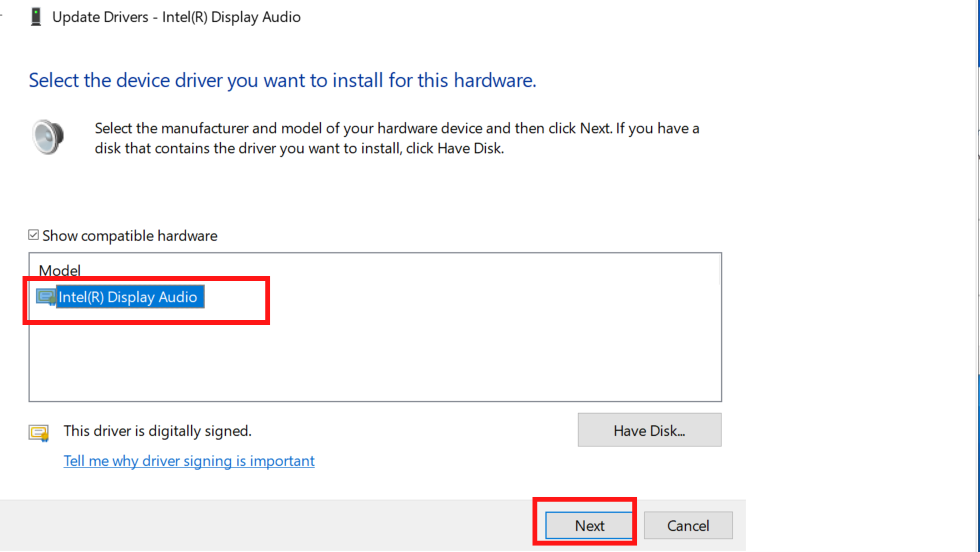Cancel the Update Drivers wizard
Screen dimensions: 980x552
(688, 526)
